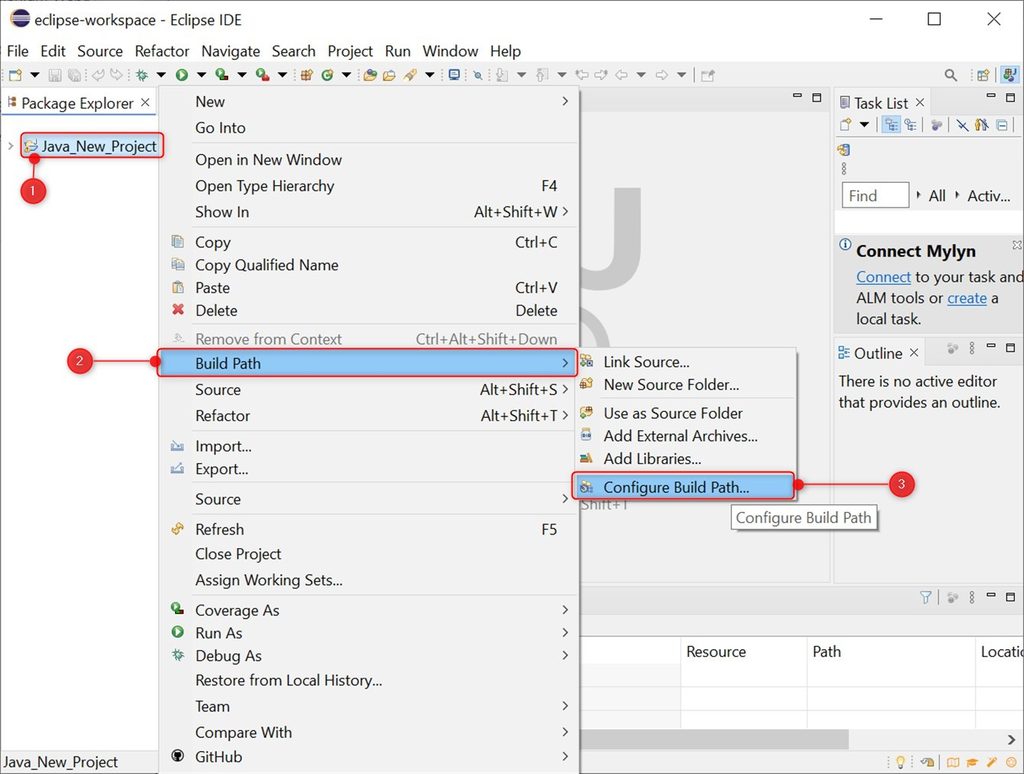
Task: Close the Task List tab
Action: 920,103
